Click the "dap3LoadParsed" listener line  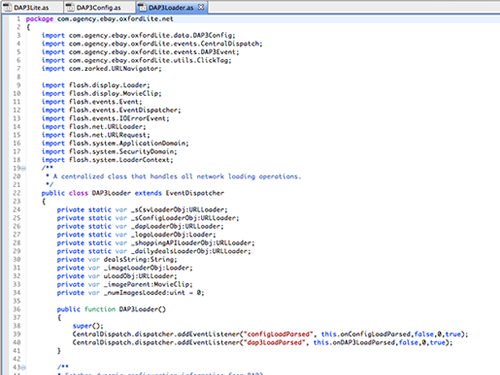coord(263,342)
